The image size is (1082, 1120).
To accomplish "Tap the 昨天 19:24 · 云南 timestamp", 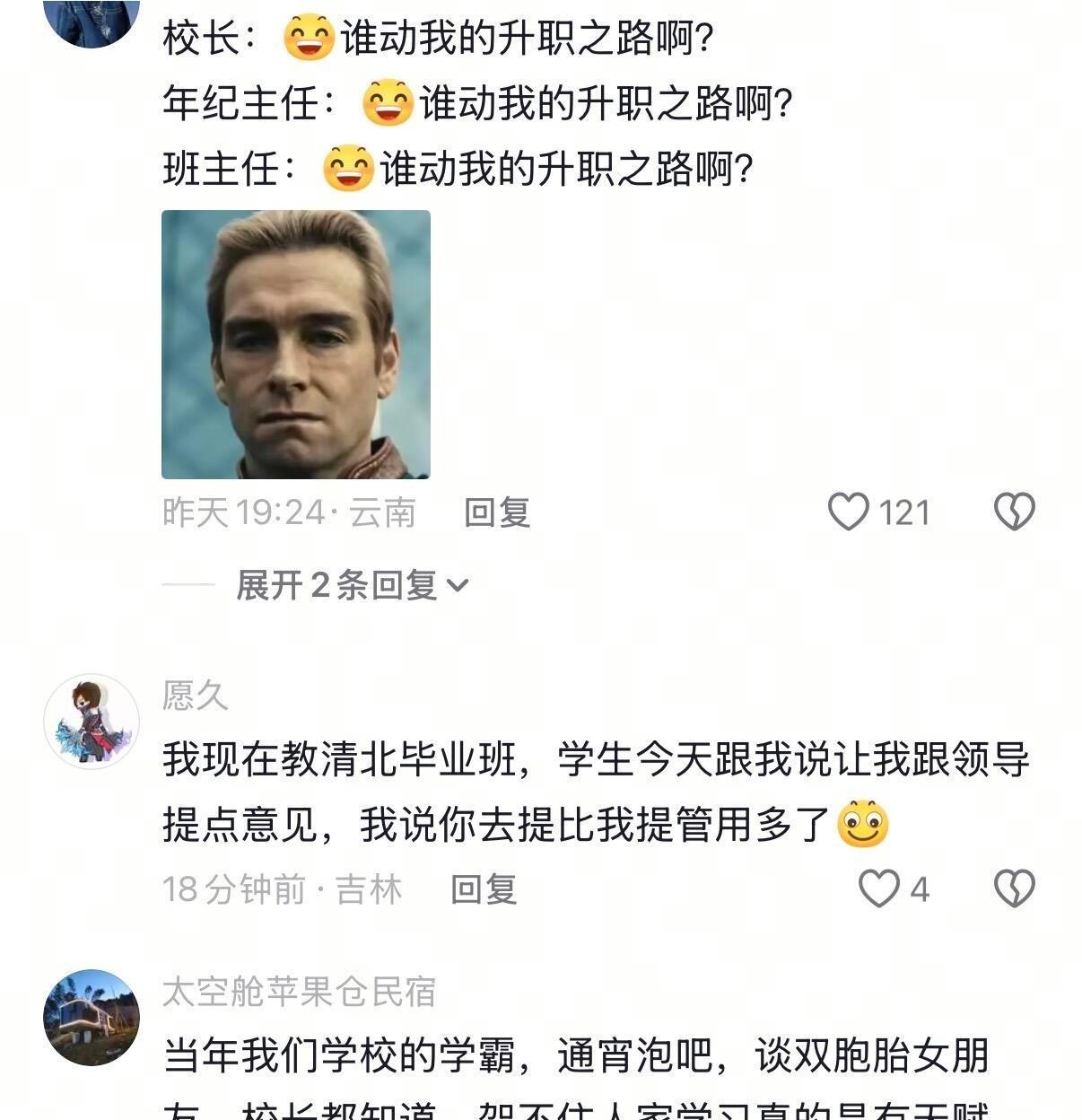I will (289, 512).
